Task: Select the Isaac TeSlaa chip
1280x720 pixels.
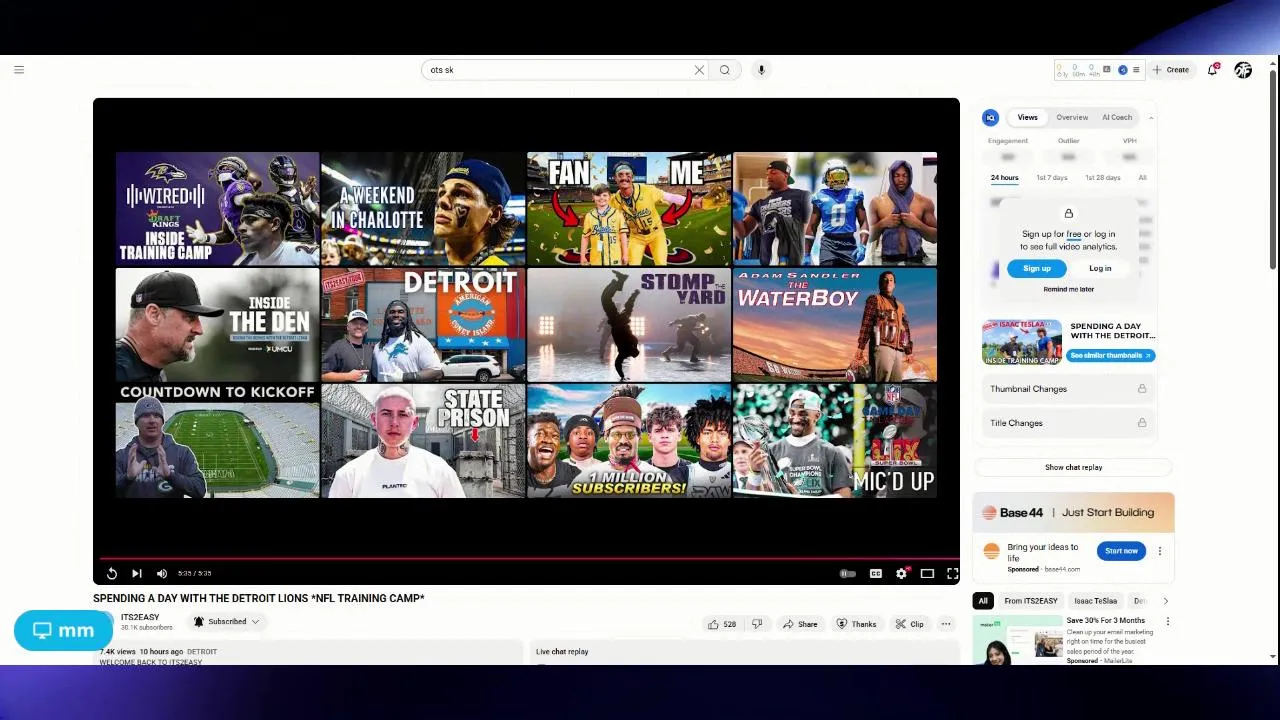Action: point(1095,601)
